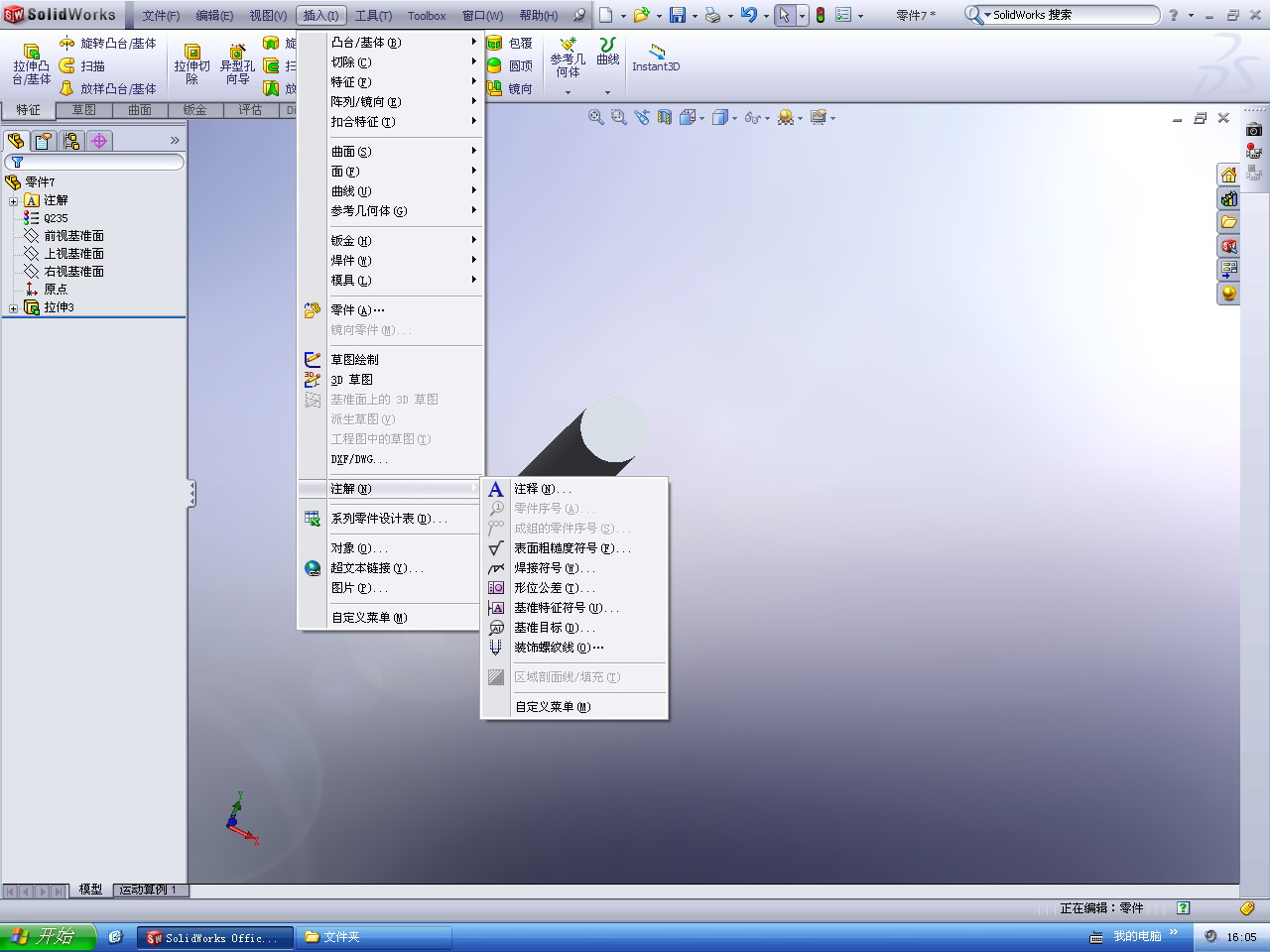Click the Wrap (包覆) feature tool
The image size is (1270, 952).
(510, 44)
